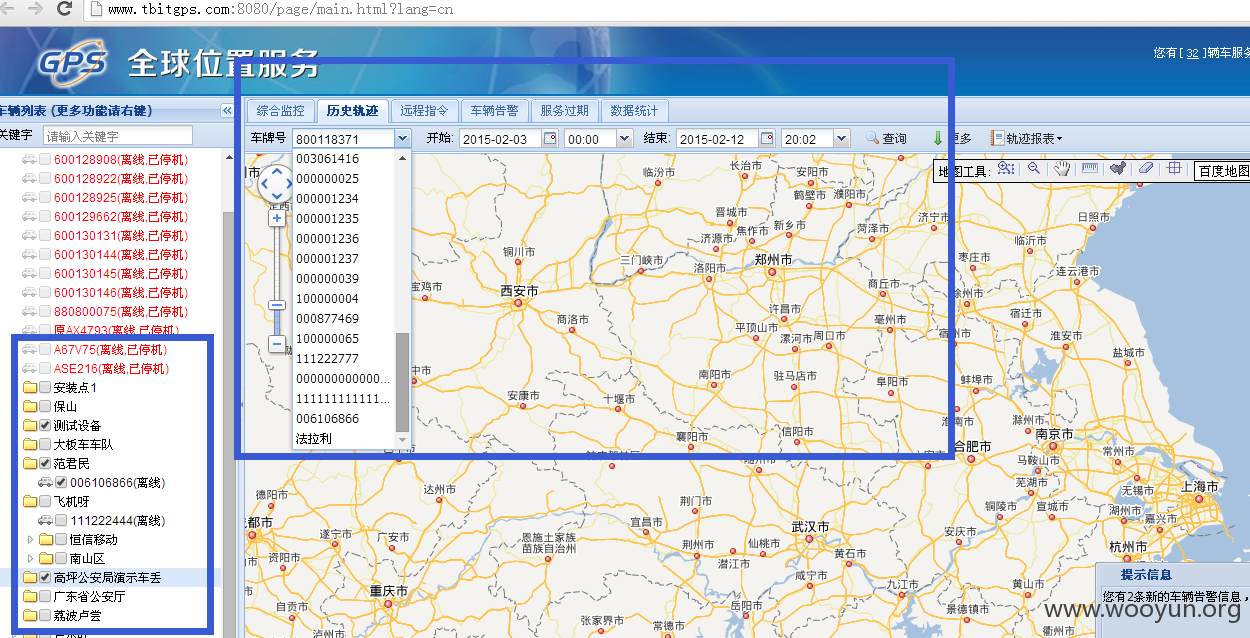Click the start date 2015-02-03 field

[x=500, y=138]
